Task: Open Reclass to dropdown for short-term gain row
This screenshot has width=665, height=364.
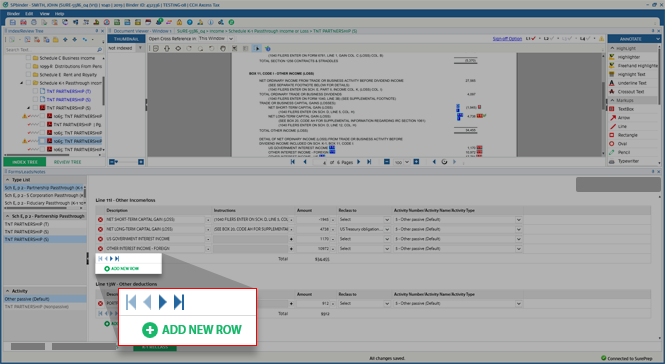Action: (387, 220)
